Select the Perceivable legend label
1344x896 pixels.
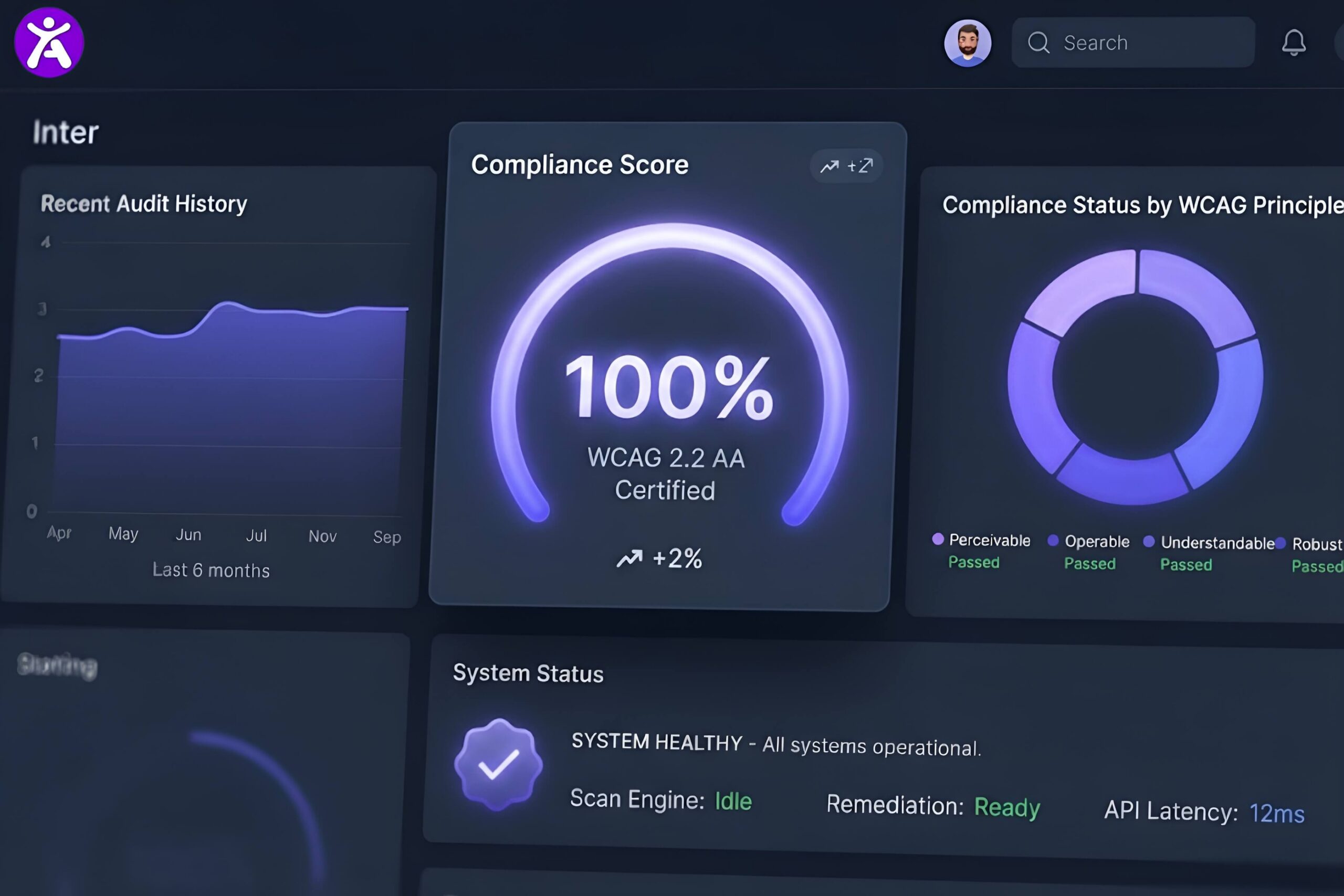tap(990, 540)
